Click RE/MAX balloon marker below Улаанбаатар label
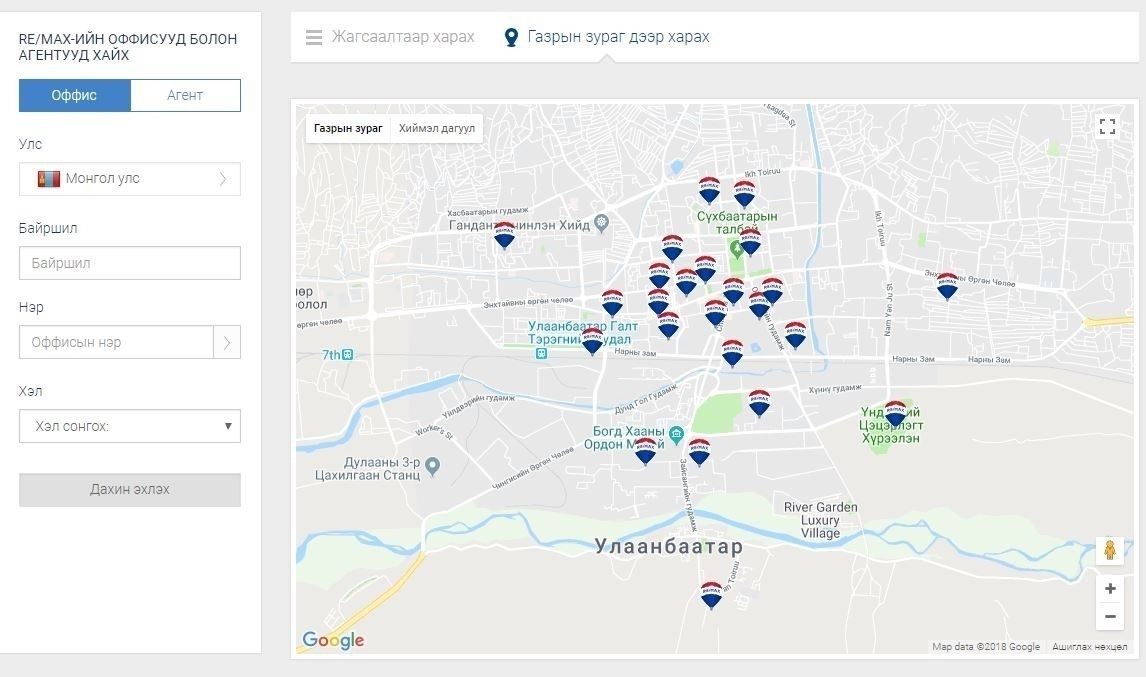The height and width of the screenshot is (677, 1146). [711, 595]
